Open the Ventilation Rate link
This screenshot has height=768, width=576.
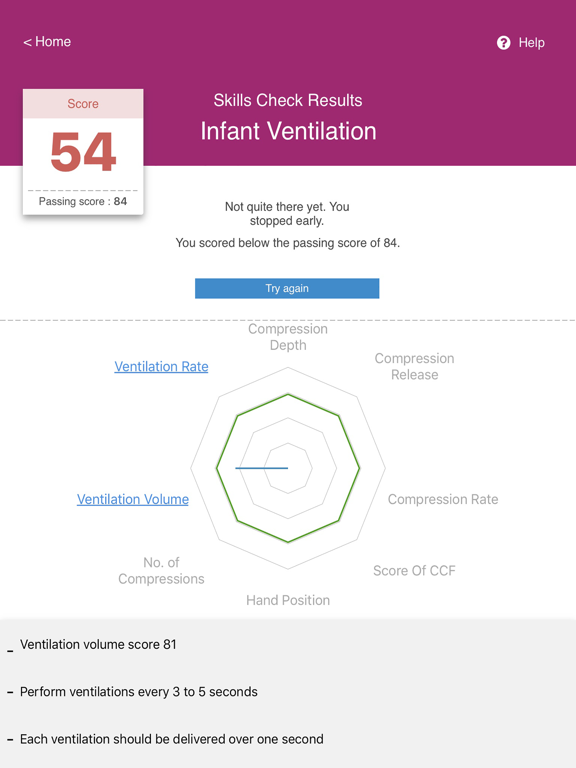[x=161, y=366]
